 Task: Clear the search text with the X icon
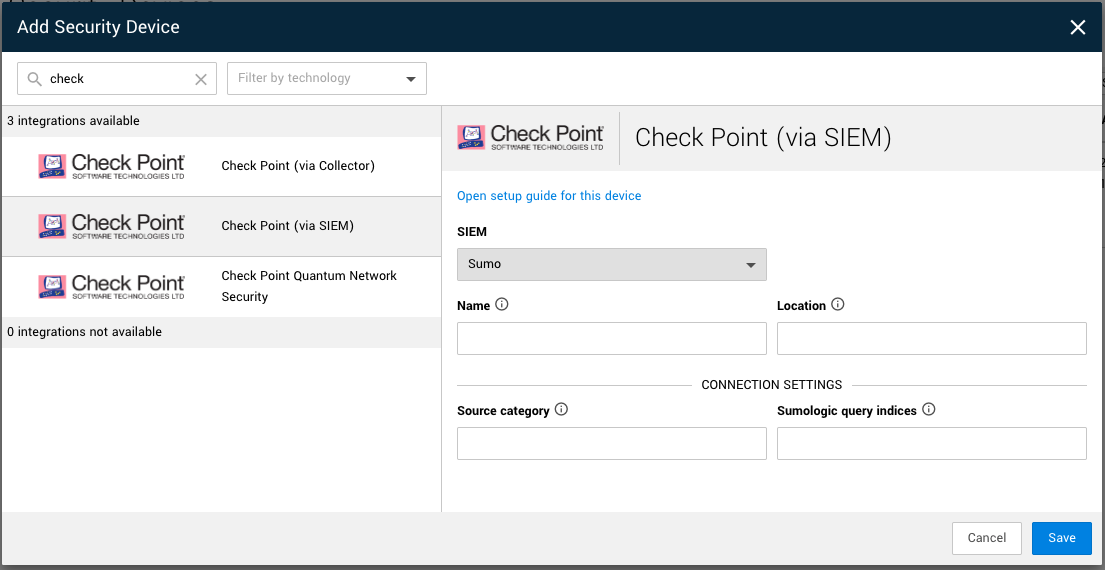pos(201,79)
